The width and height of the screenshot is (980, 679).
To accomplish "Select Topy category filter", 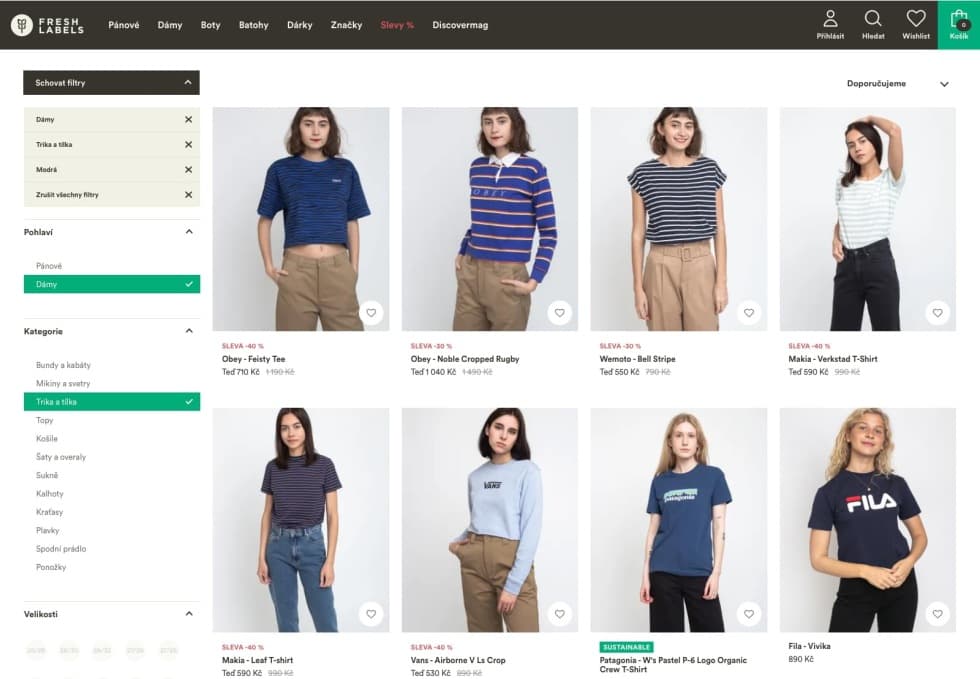I will click(x=44, y=420).
